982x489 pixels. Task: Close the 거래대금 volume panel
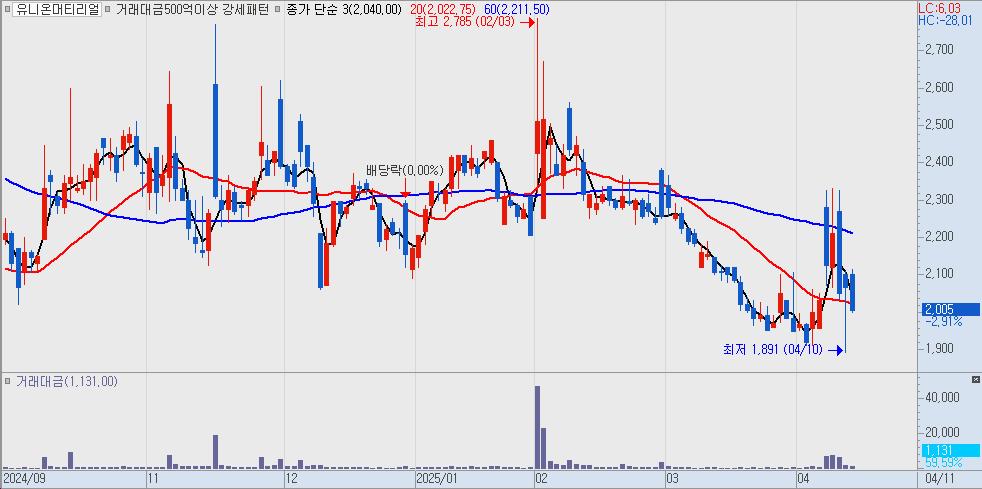click(x=975, y=379)
